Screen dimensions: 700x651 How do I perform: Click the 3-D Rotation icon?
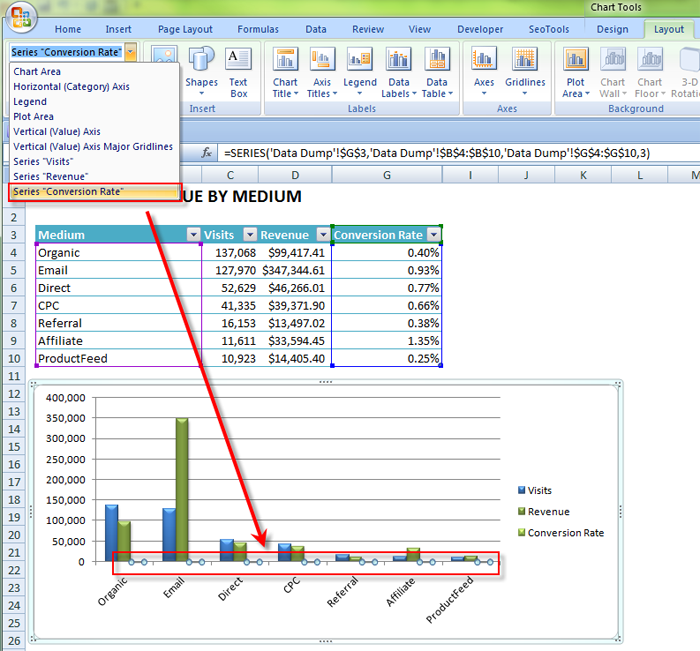pos(688,59)
